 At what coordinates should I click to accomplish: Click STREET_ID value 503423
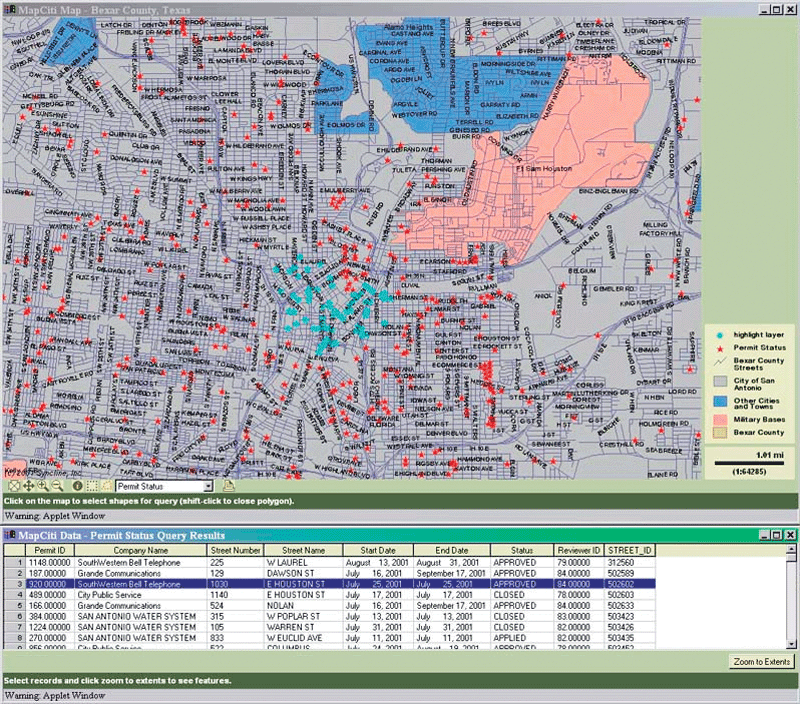pyautogui.click(x=630, y=616)
